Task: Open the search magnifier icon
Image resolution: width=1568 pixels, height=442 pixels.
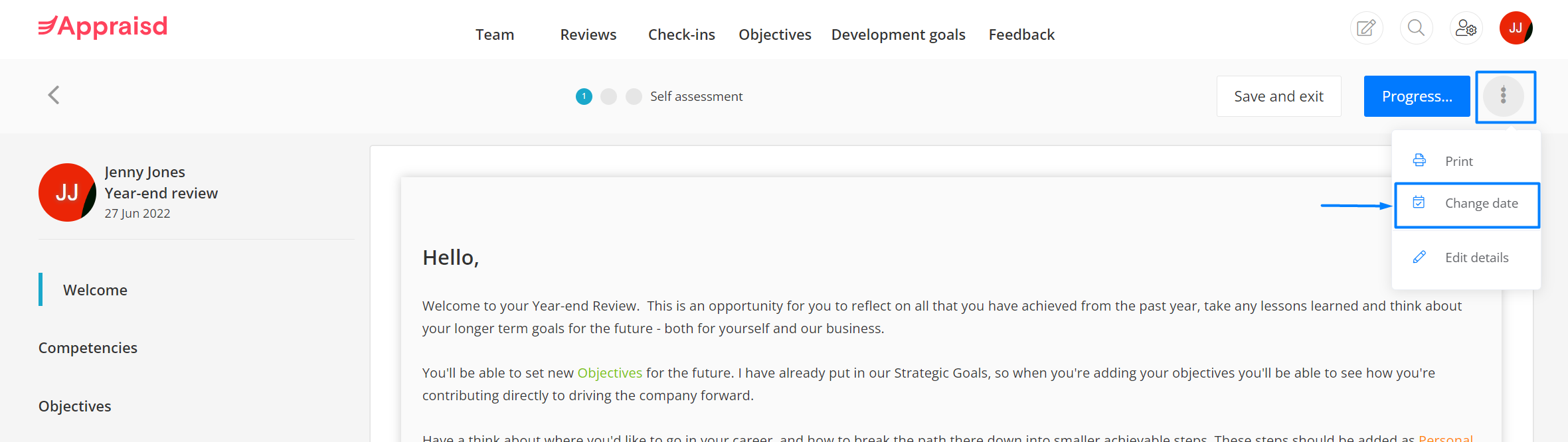Action: click(1416, 28)
